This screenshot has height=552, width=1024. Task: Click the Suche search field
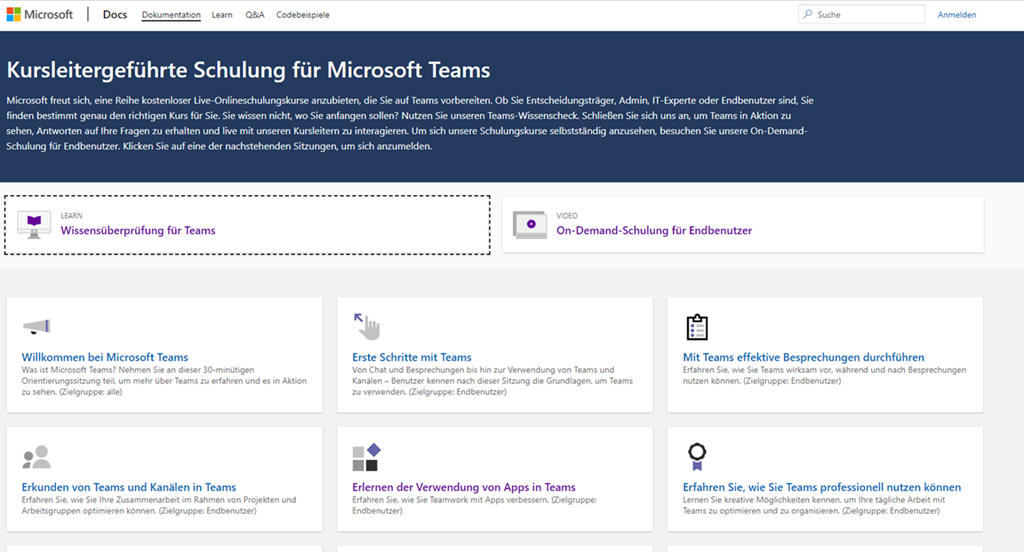(x=861, y=14)
